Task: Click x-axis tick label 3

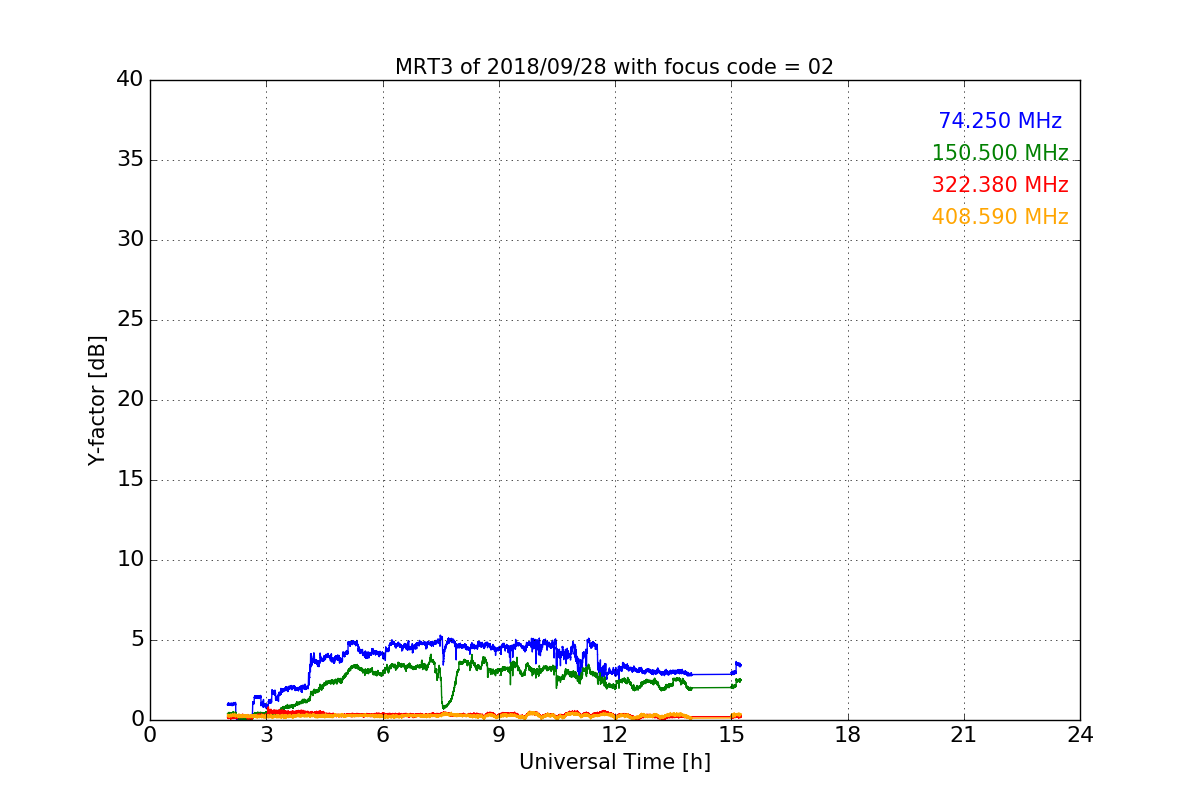Action: pyautogui.click(x=266, y=735)
